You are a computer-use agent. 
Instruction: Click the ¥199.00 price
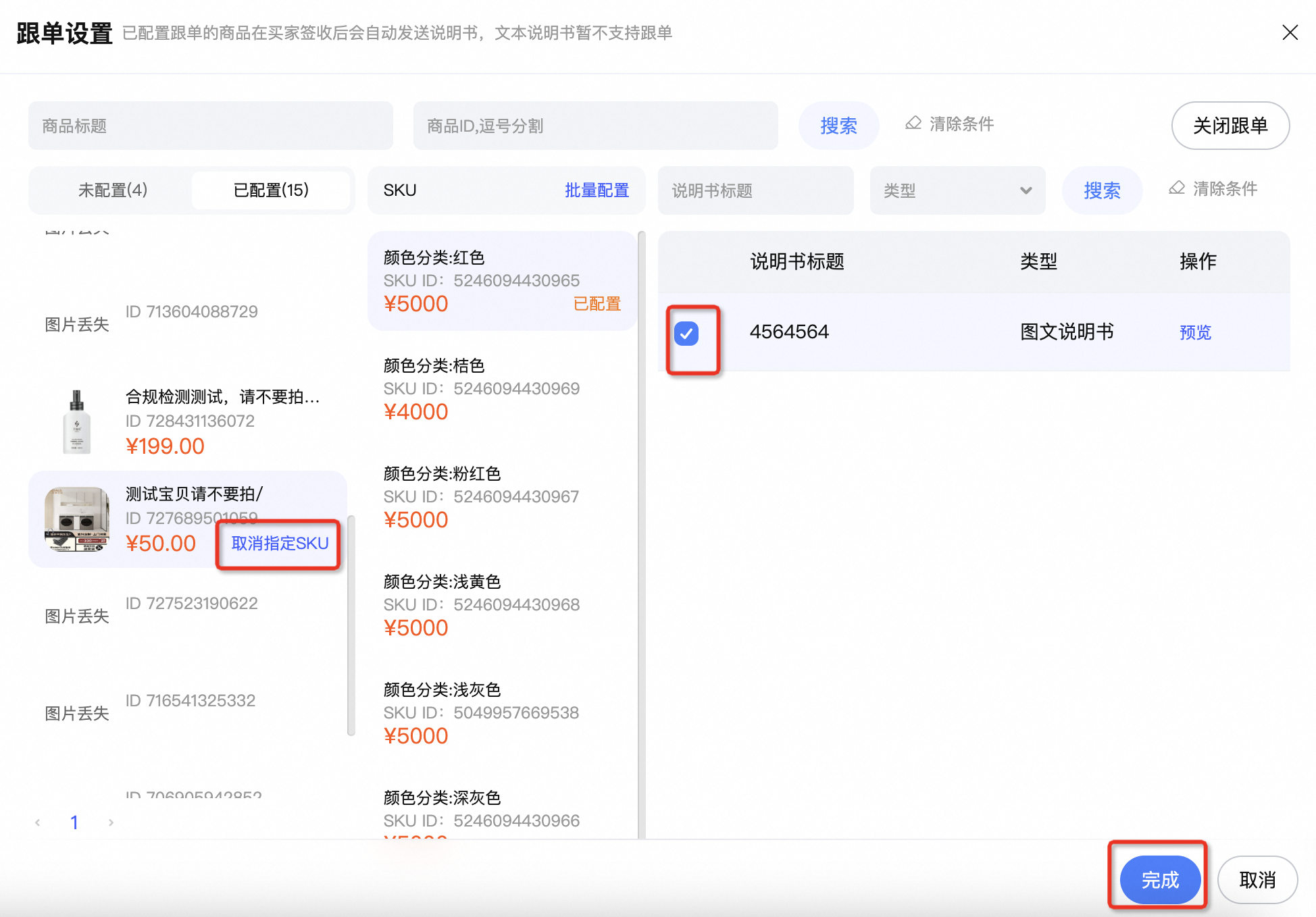coord(165,446)
